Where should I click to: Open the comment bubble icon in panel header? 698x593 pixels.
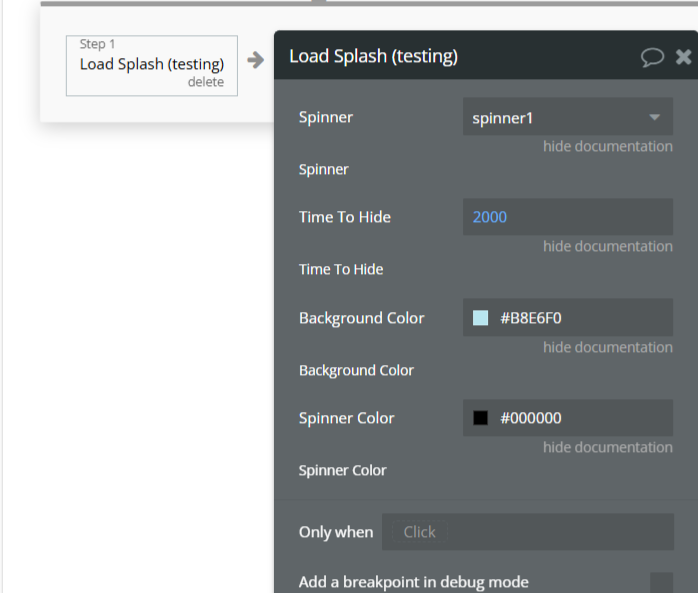tap(652, 57)
